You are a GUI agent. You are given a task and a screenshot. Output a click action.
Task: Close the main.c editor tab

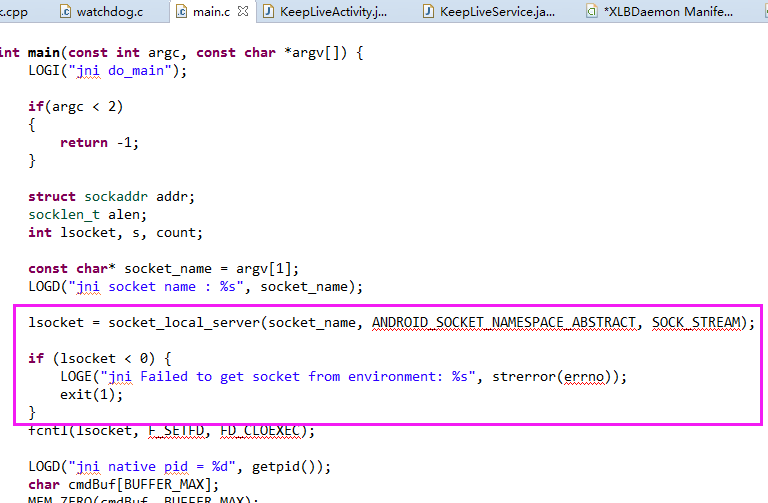click(242, 12)
